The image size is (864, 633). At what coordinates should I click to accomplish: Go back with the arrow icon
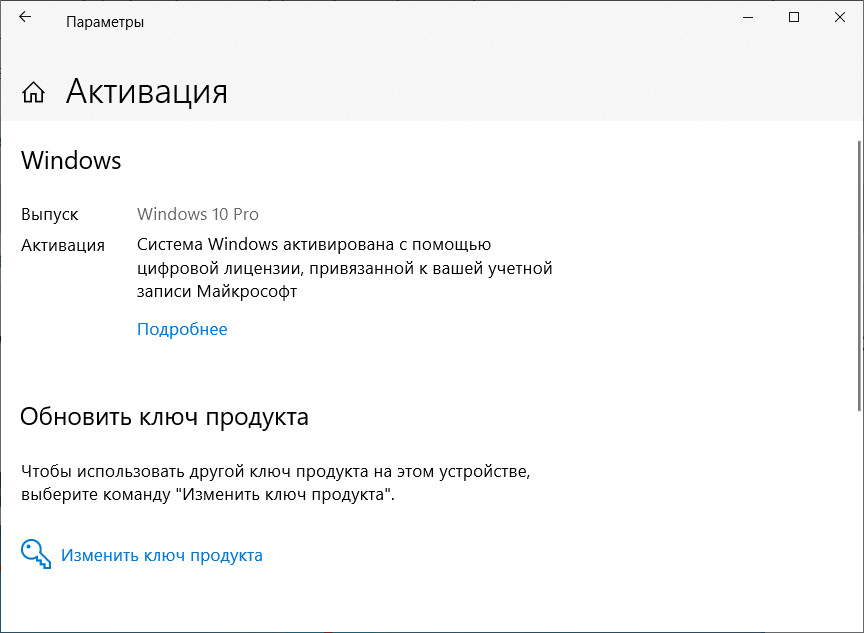25,18
